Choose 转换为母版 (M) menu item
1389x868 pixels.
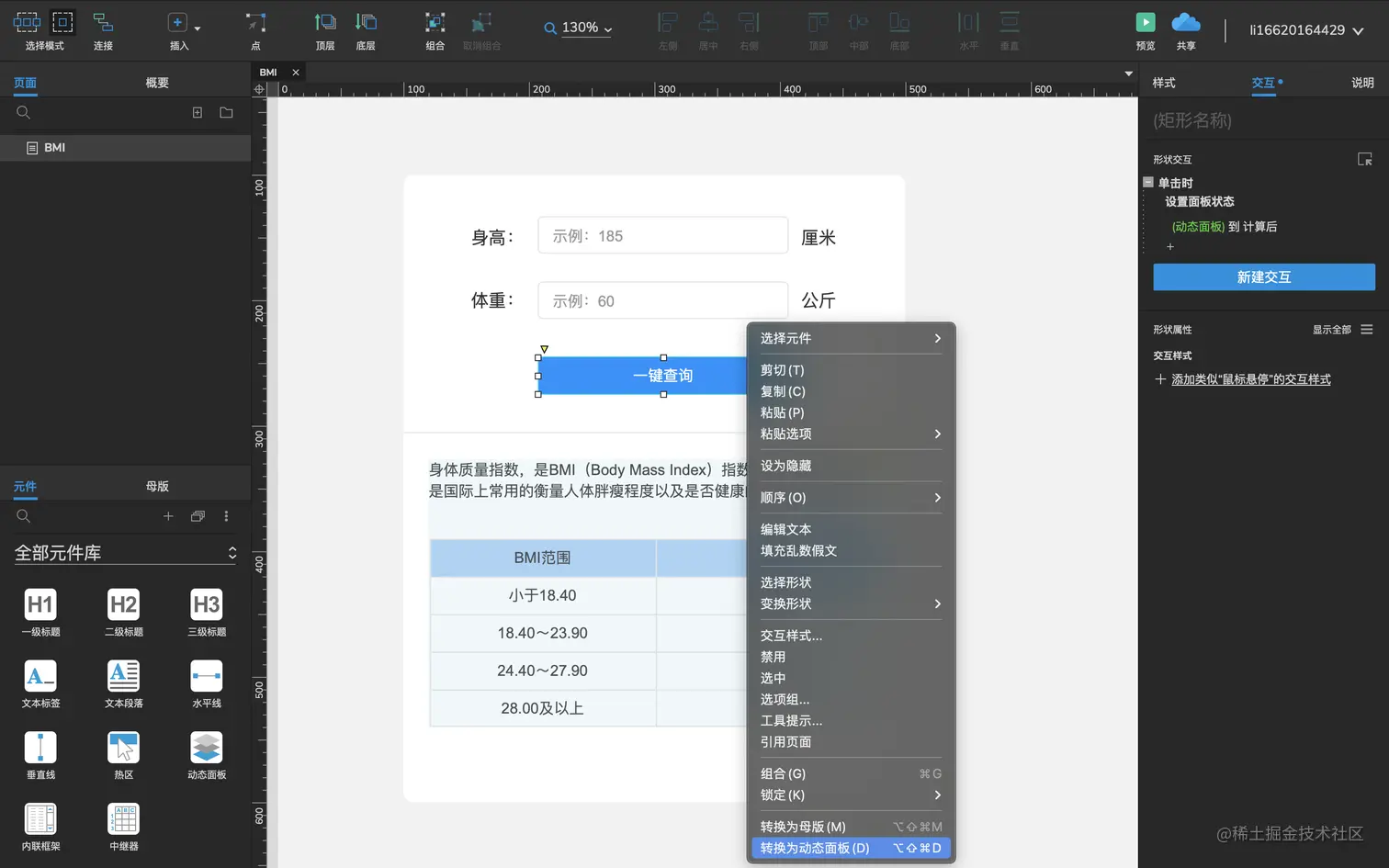click(851, 827)
